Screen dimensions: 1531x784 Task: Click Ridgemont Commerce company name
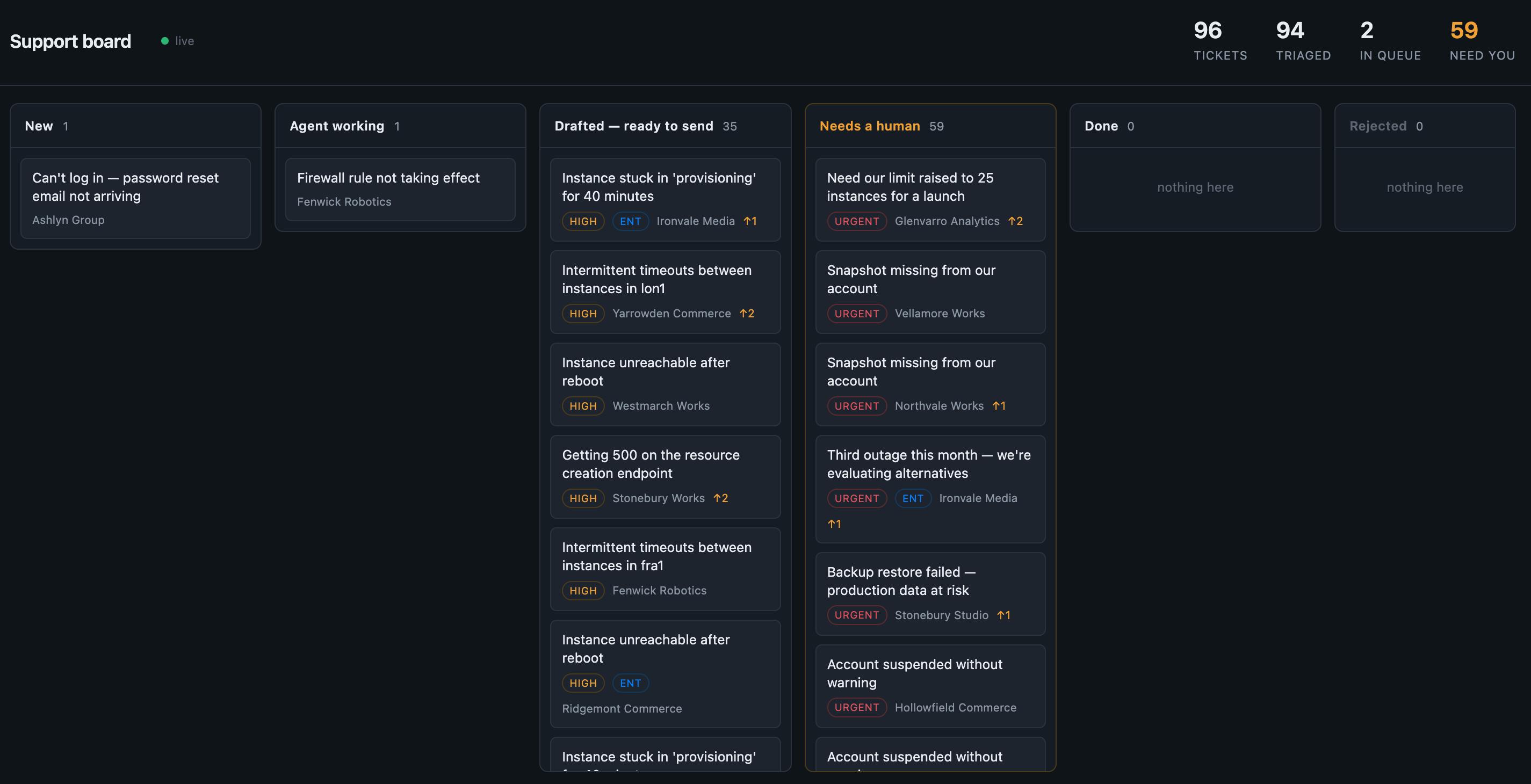(x=622, y=709)
